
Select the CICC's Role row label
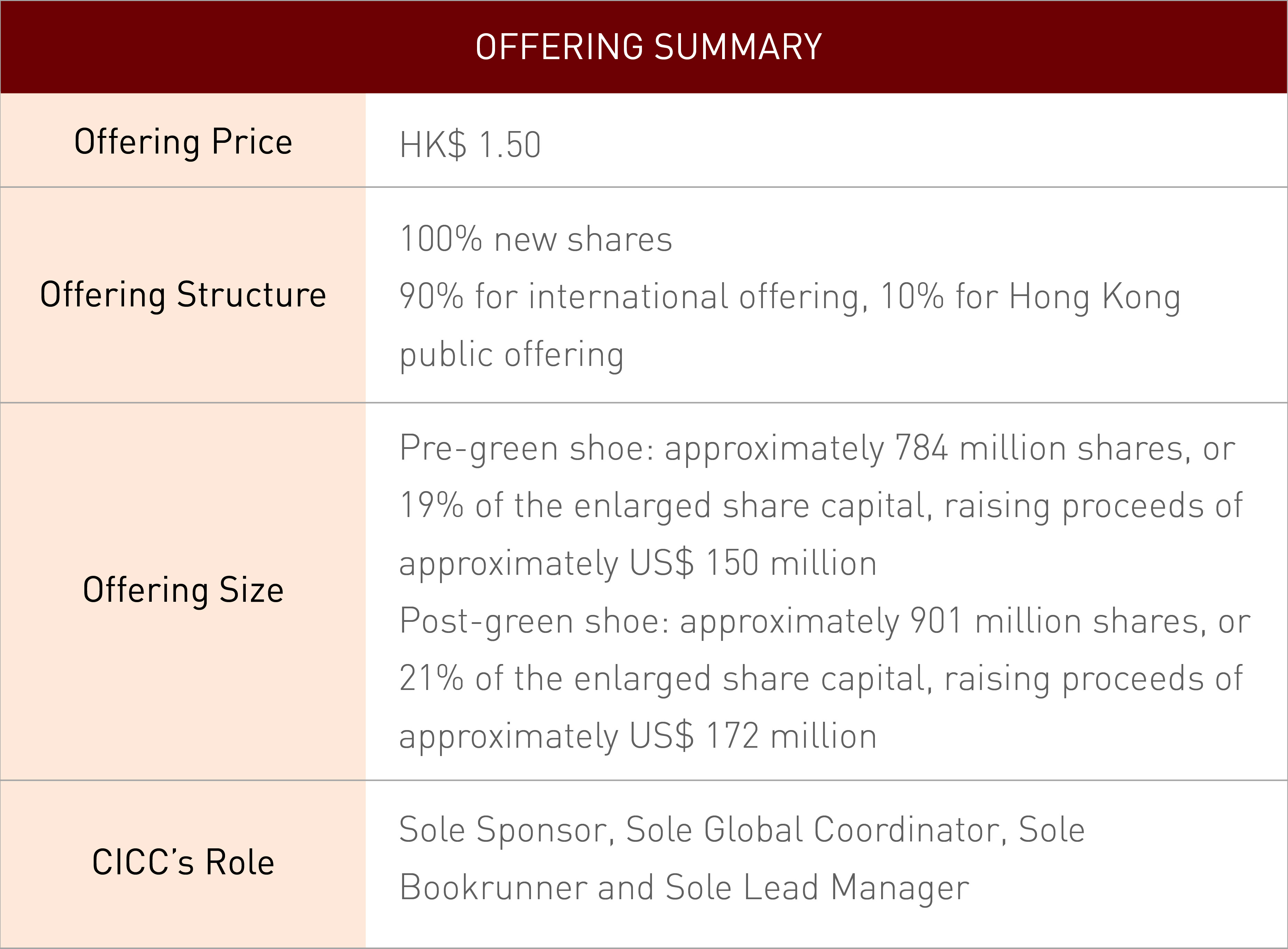coord(183,862)
